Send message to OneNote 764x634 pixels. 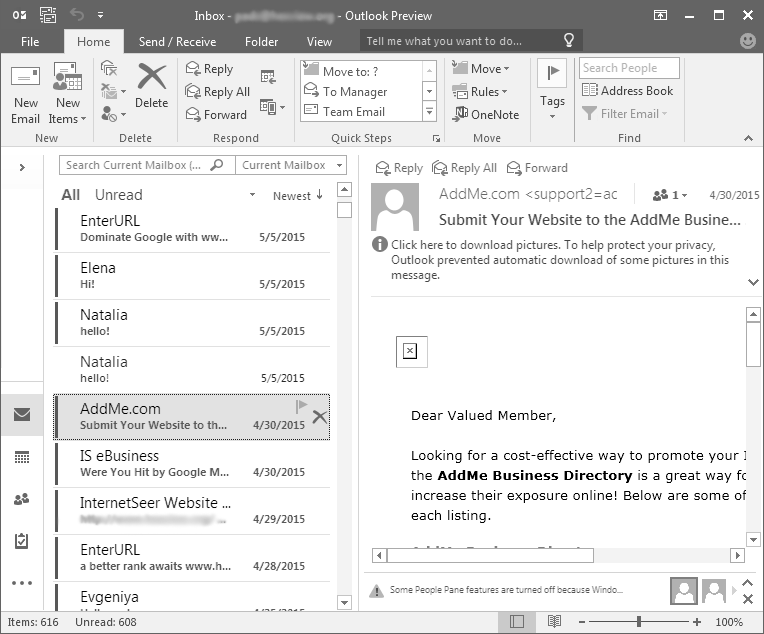[x=485, y=115]
